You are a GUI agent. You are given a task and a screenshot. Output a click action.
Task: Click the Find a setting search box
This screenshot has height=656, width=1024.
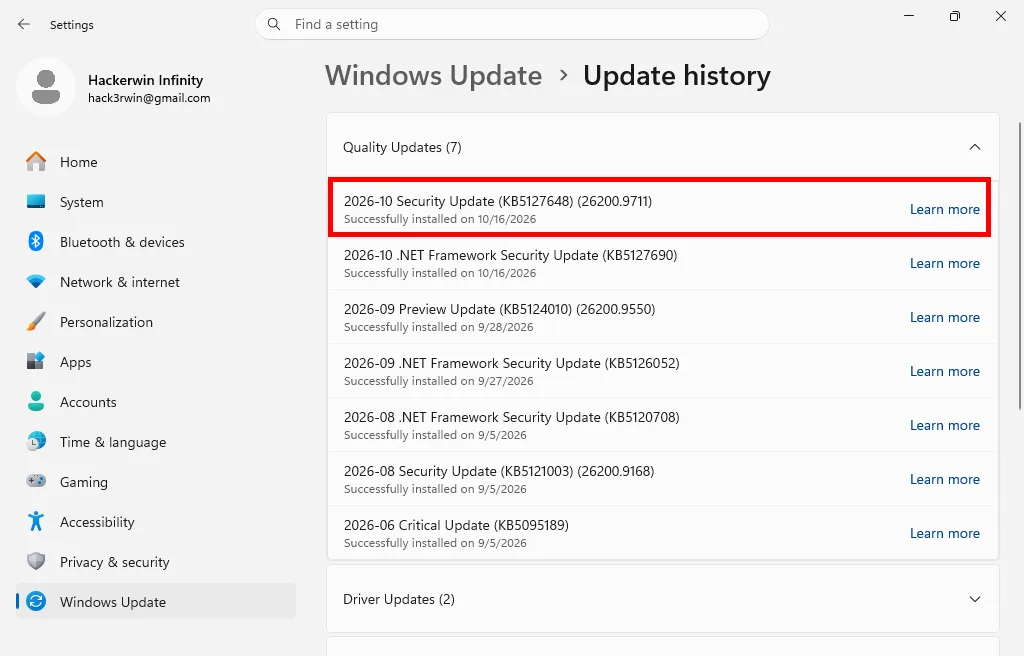click(x=511, y=24)
